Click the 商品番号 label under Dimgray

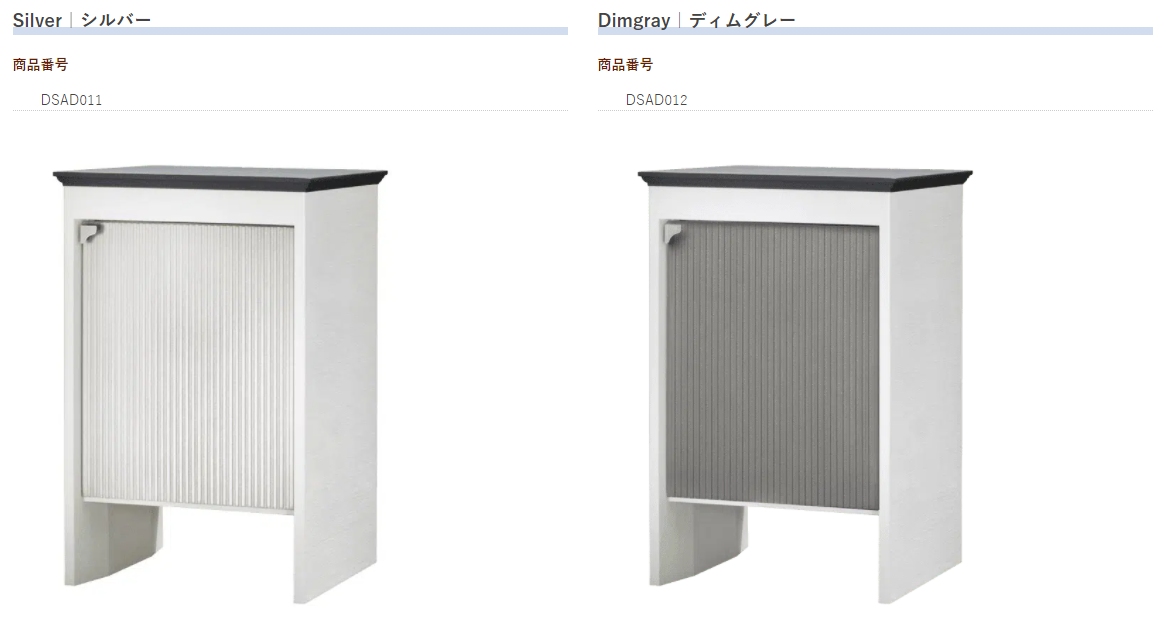pyautogui.click(x=625, y=65)
